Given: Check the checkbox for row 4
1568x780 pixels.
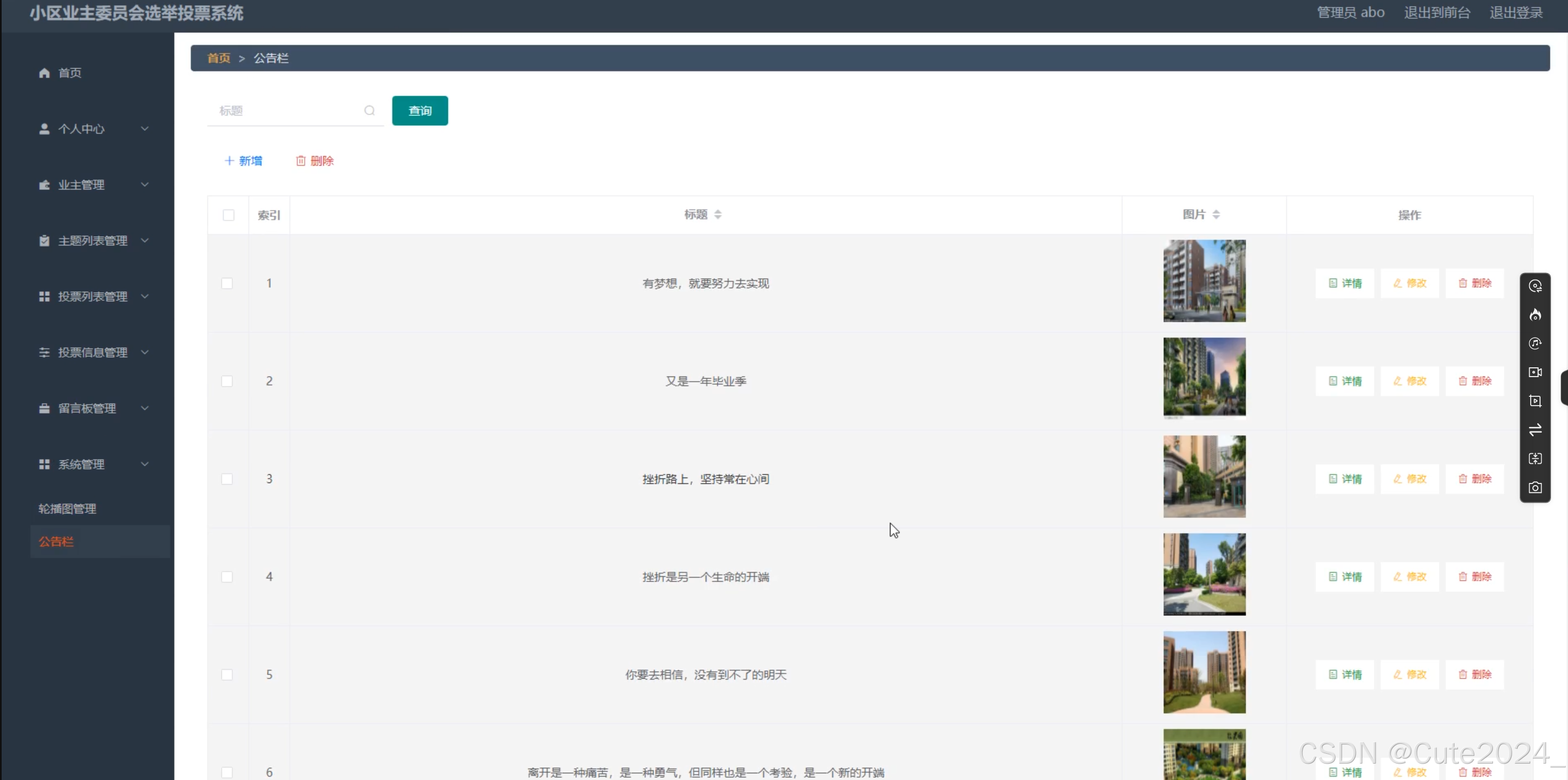Looking at the screenshot, I should pos(227,577).
